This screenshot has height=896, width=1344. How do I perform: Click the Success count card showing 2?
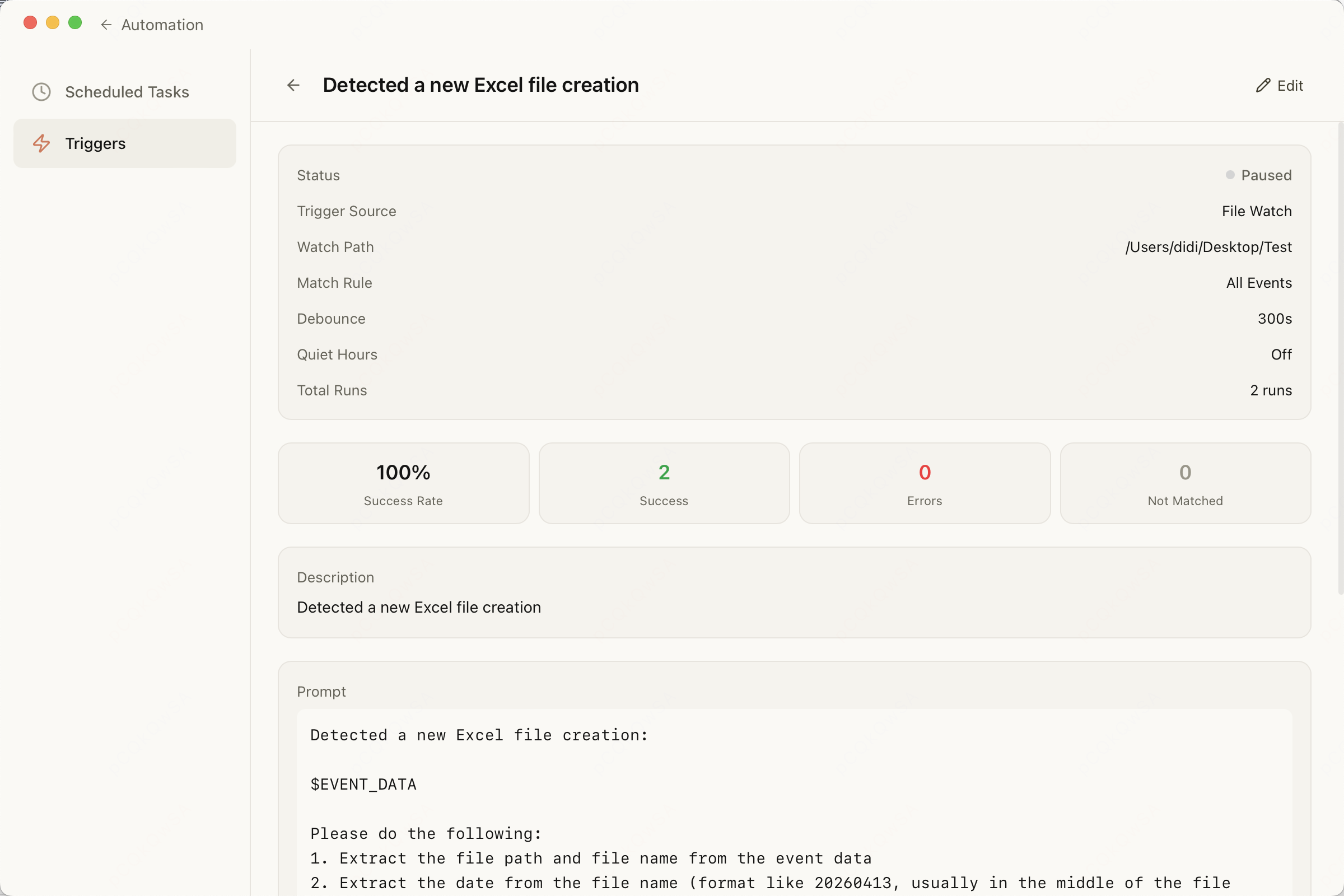click(x=664, y=483)
